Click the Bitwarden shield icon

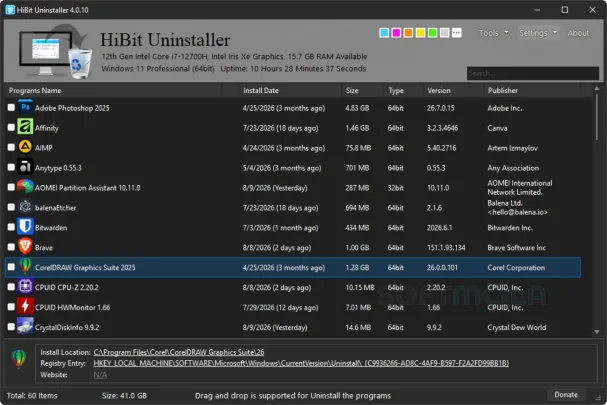[x=25, y=227]
